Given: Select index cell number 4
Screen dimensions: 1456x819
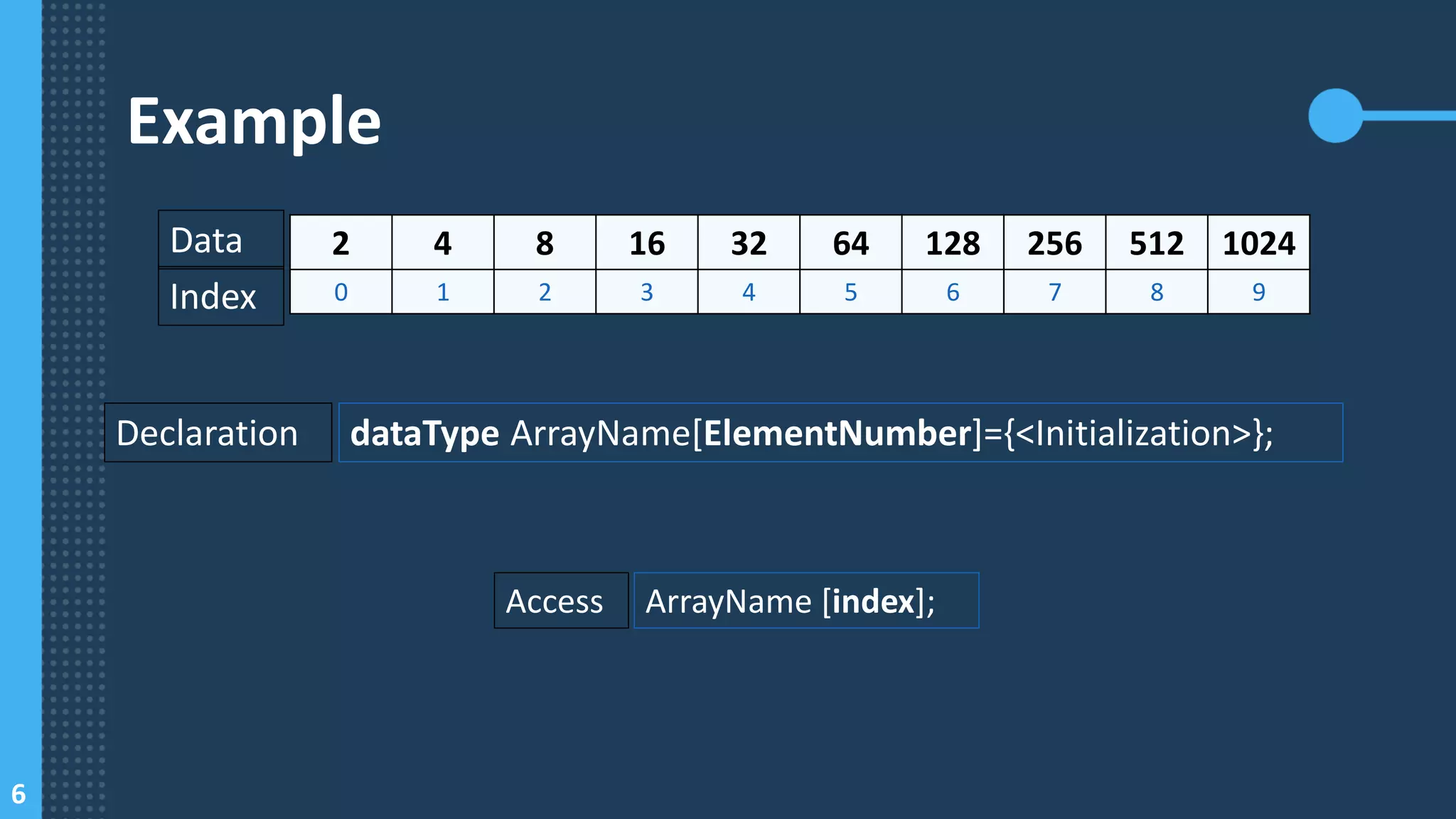Looking at the screenshot, I should 749,292.
